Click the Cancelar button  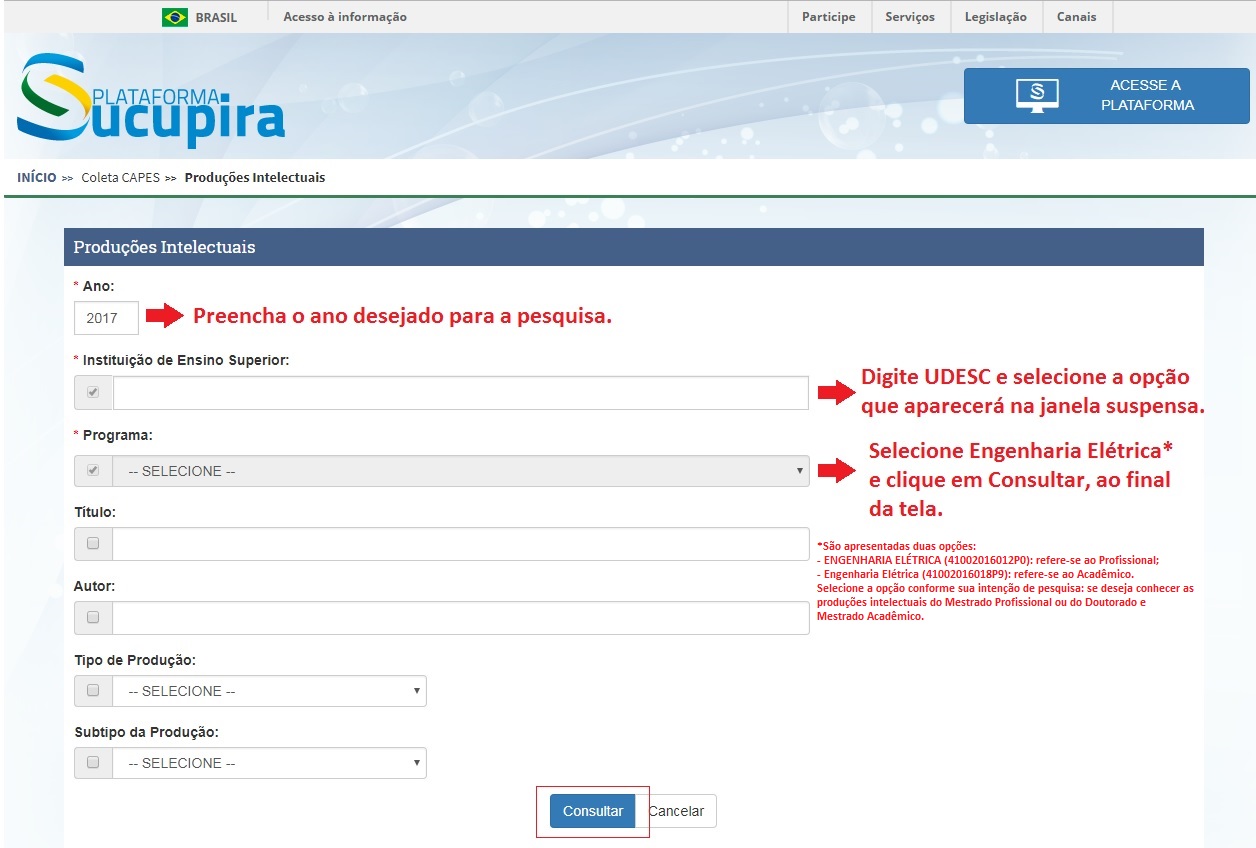tap(678, 811)
